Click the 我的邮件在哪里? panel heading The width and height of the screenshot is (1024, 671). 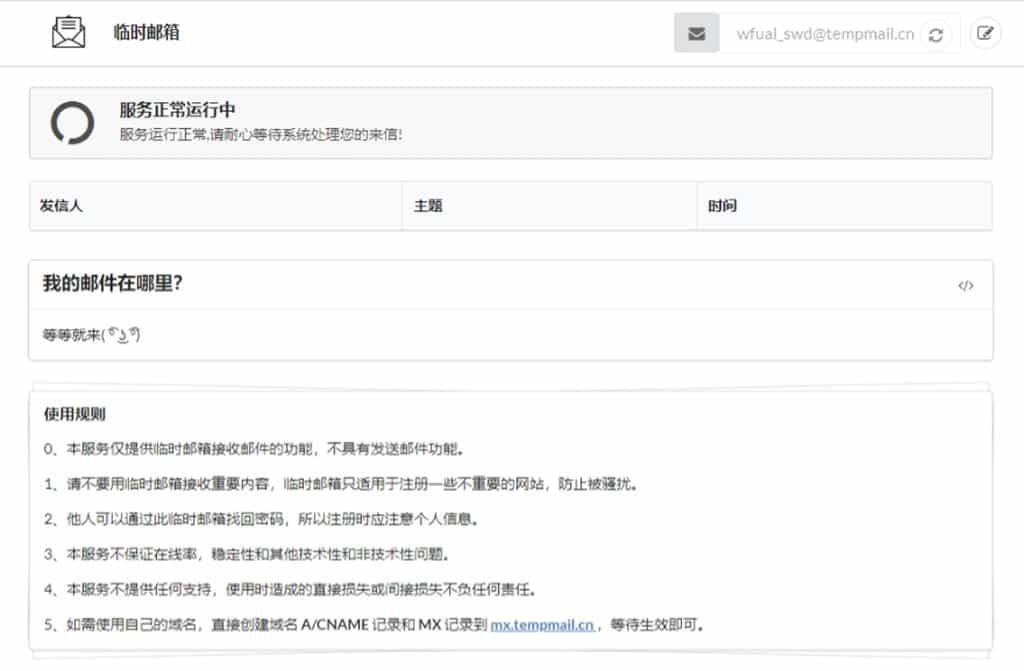(112, 284)
